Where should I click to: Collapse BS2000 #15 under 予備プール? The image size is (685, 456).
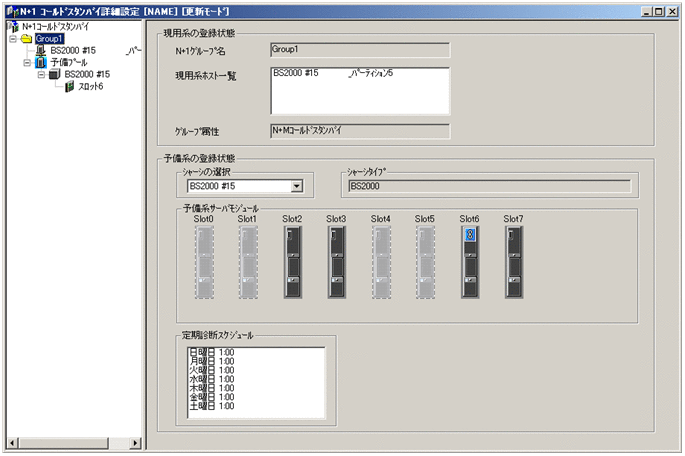(x=40, y=74)
